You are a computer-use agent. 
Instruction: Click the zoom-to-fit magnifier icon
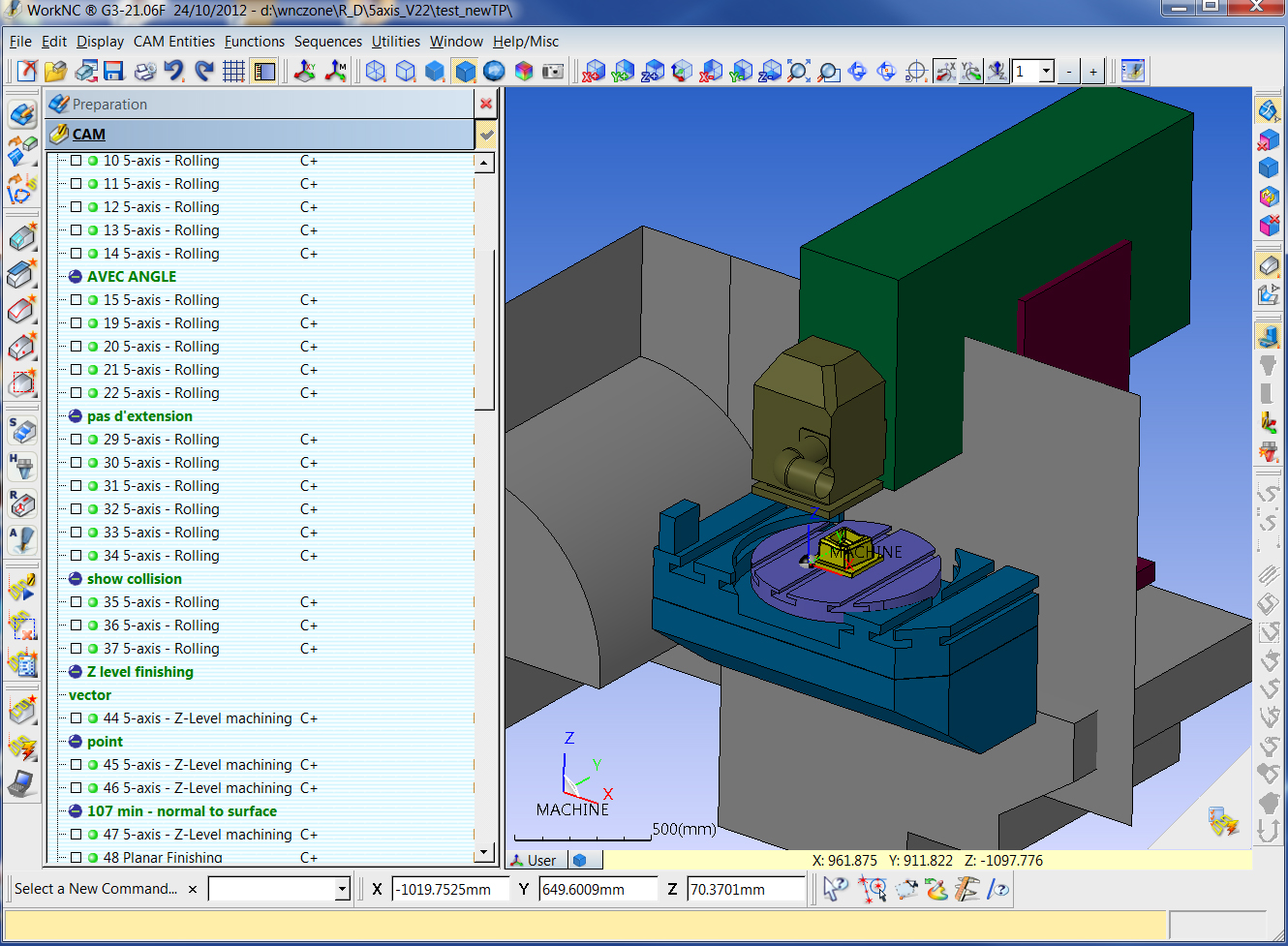pos(798,71)
